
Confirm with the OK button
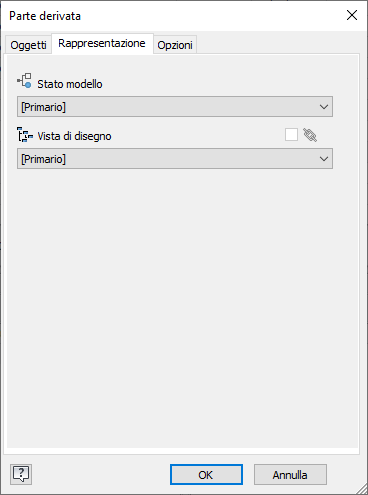(x=206, y=474)
